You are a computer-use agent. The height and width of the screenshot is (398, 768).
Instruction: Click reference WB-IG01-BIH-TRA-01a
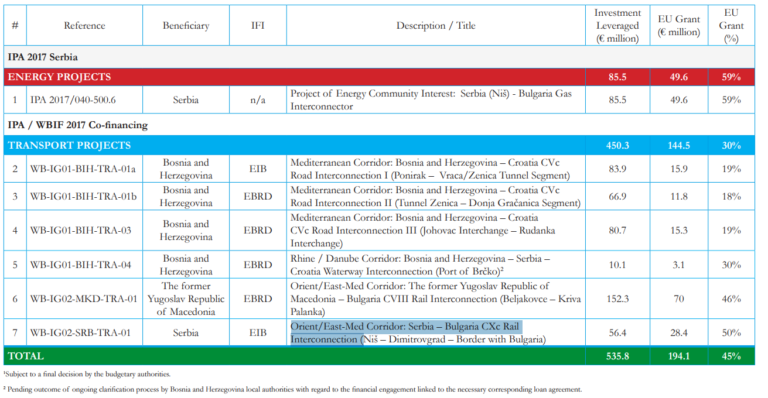coord(84,169)
